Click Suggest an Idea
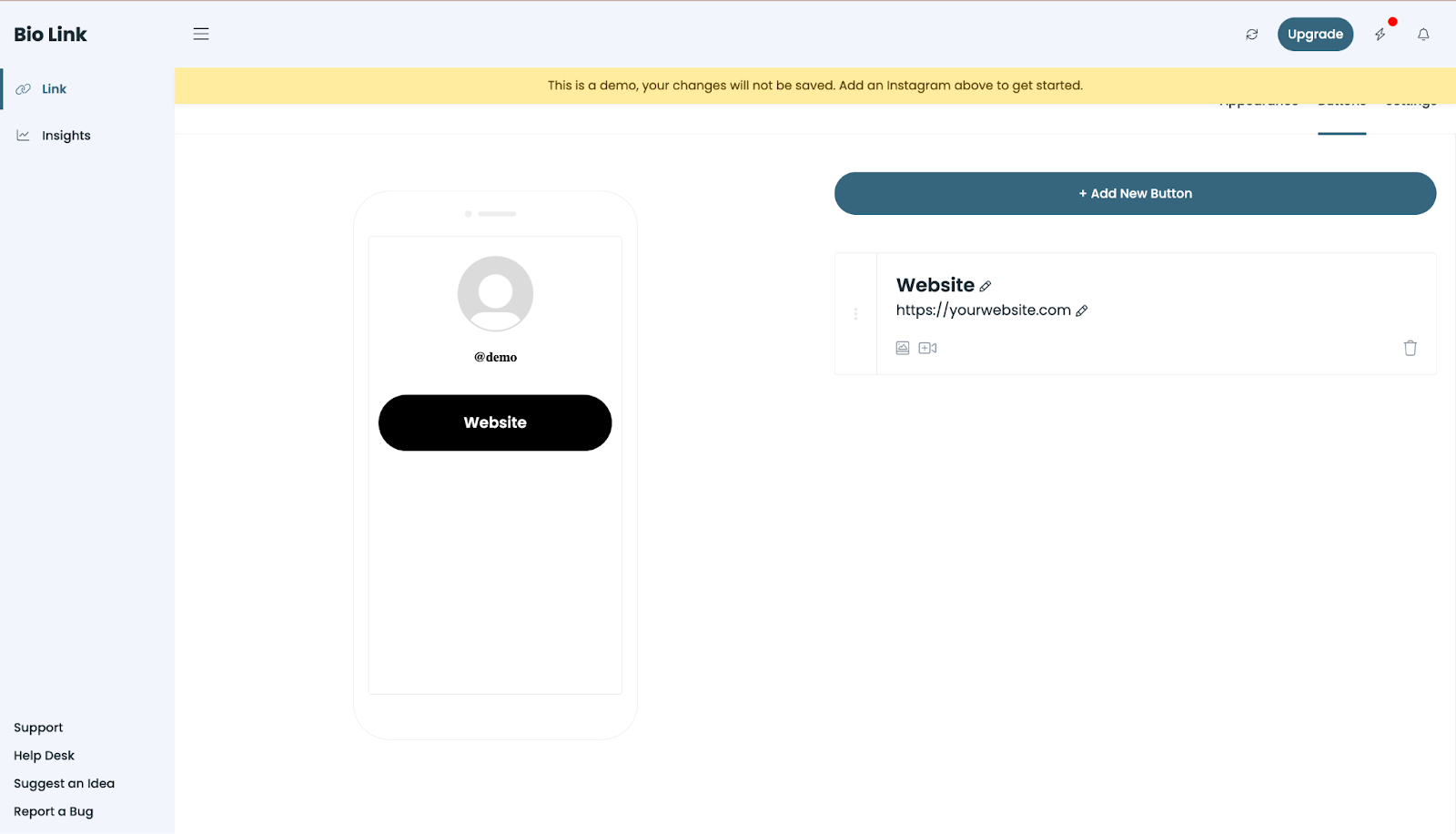 (x=64, y=784)
